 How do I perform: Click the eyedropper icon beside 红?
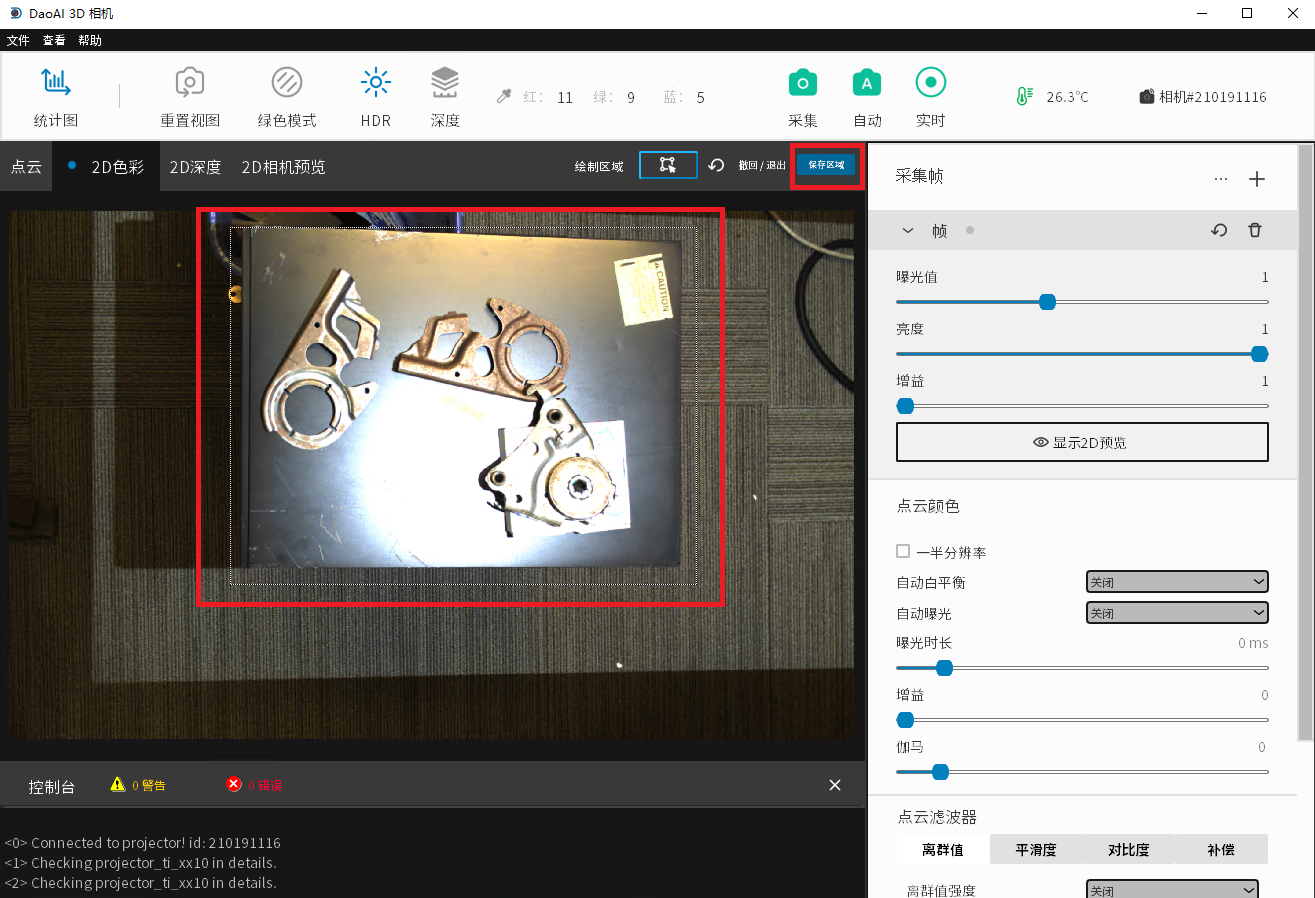coord(504,97)
